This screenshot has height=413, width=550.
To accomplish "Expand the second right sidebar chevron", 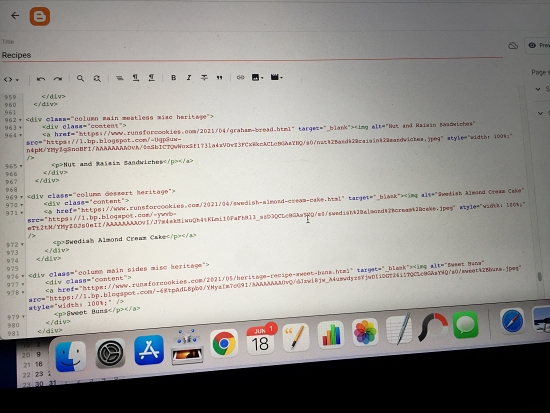I will (x=541, y=113).
